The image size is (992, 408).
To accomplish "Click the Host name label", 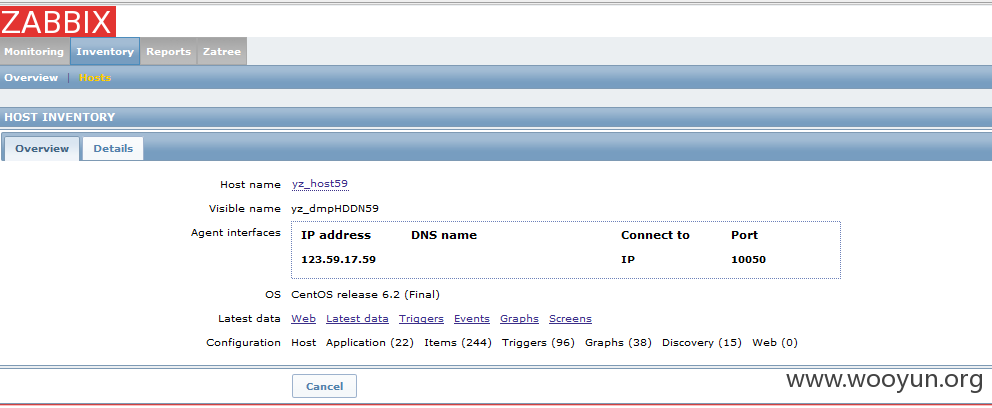I will click(x=251, y=185).
